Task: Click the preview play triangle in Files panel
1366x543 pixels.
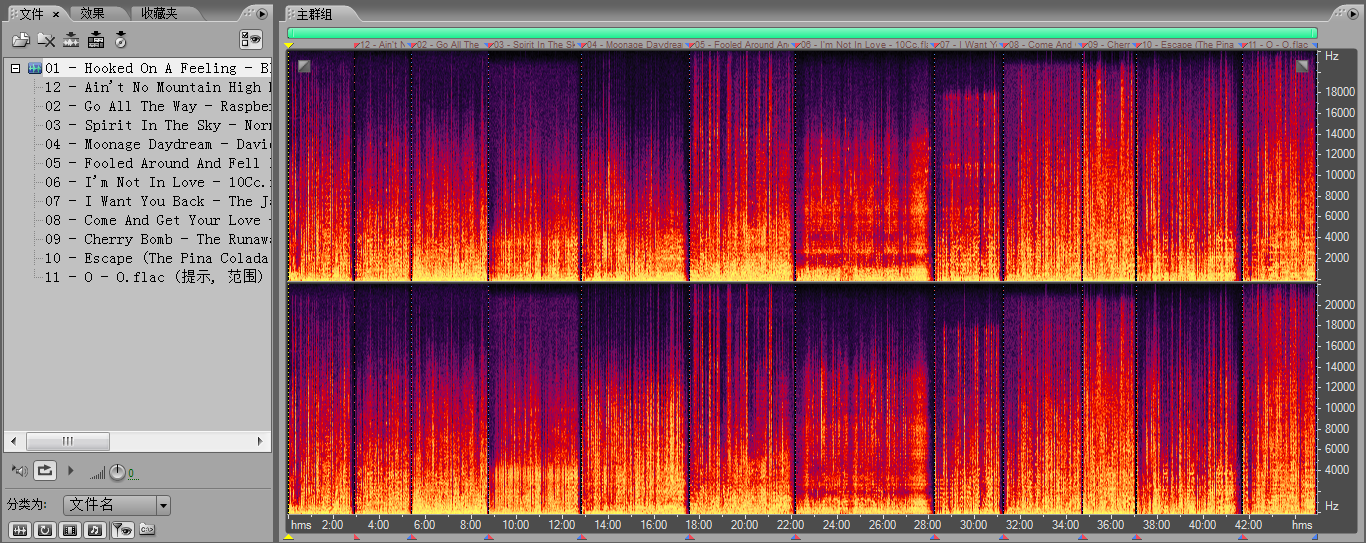Action: 70,470
